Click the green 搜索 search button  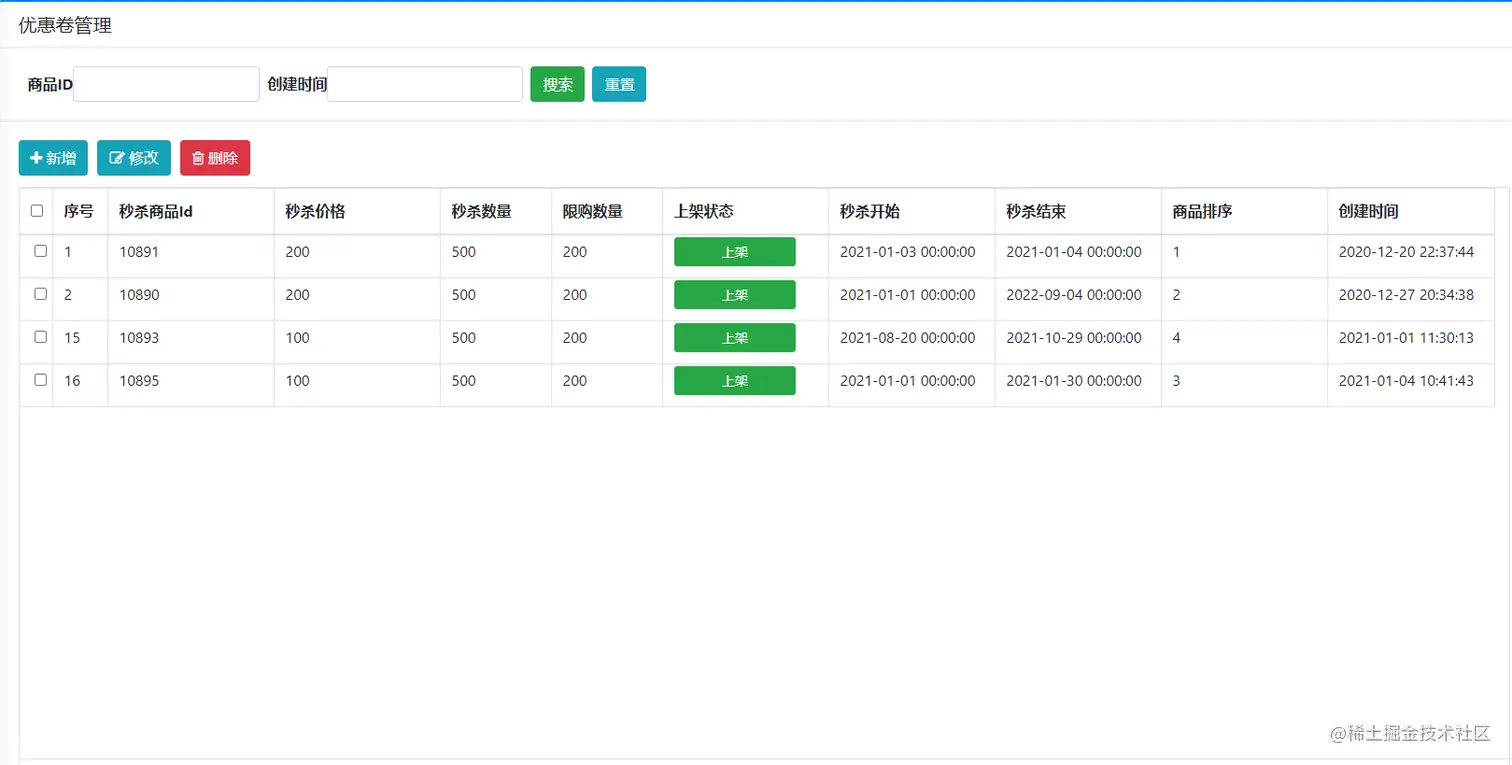pos(557,84)
